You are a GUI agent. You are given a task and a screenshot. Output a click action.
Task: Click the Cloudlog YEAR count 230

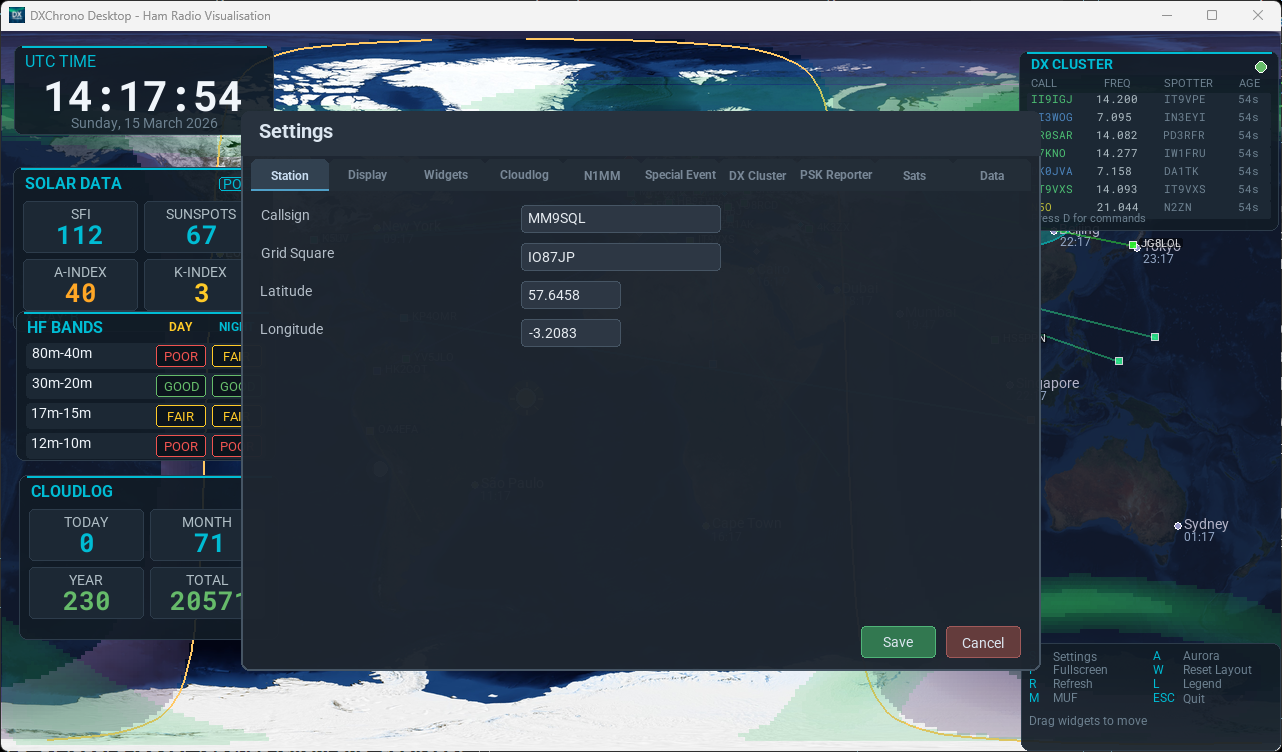pos(86,601)
